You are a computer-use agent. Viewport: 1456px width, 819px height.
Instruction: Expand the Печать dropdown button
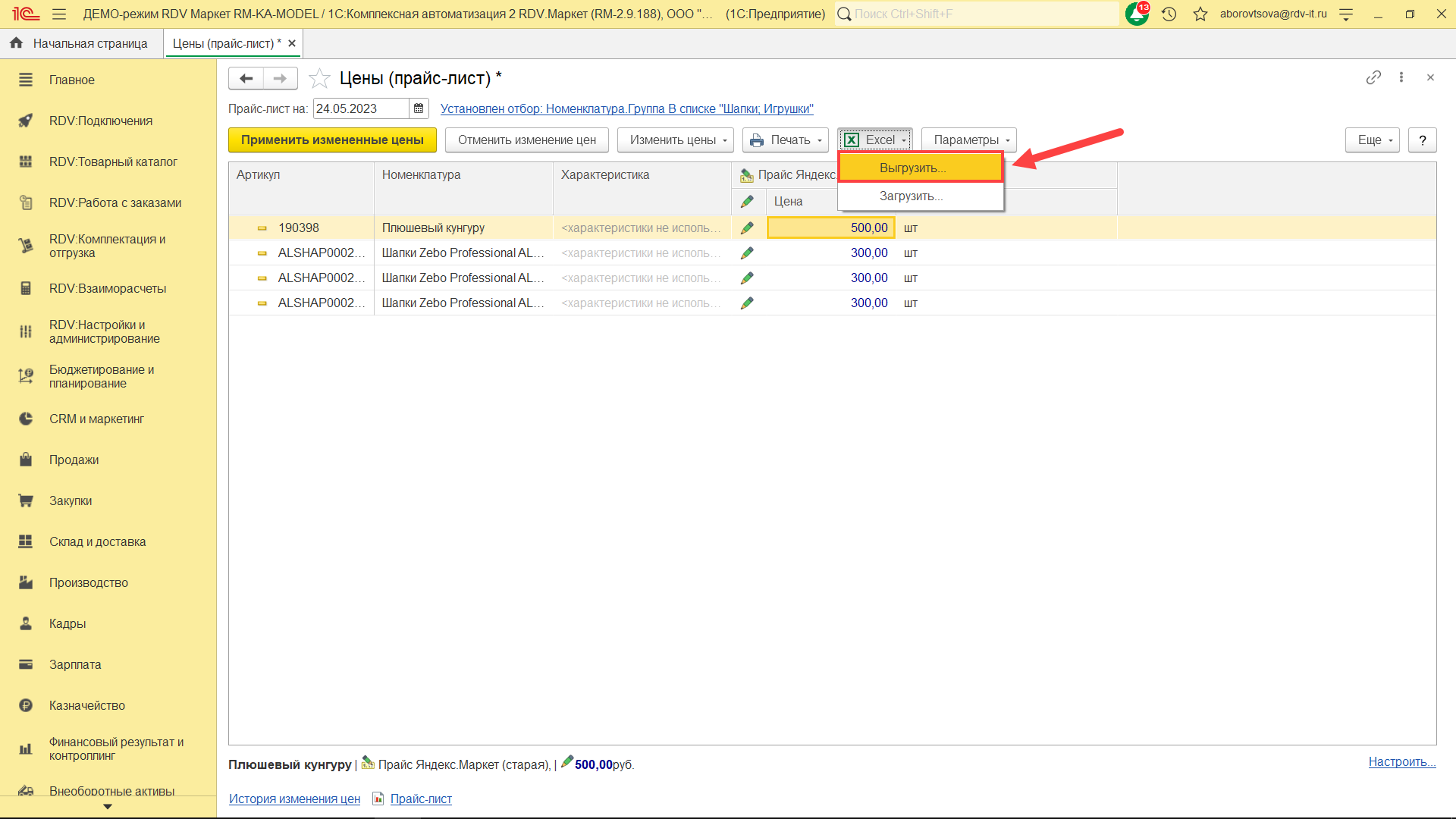786,140
